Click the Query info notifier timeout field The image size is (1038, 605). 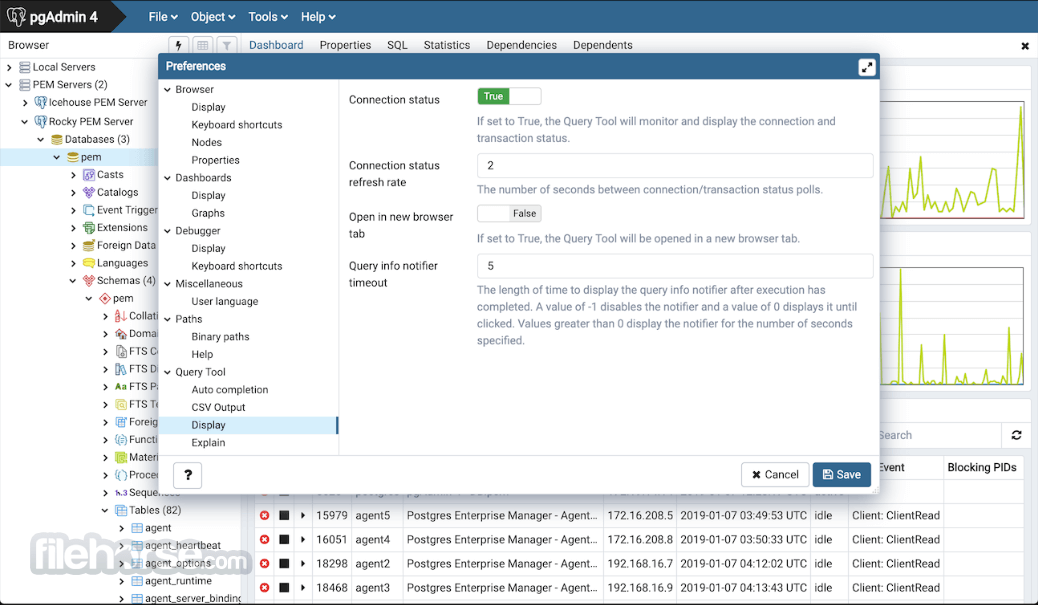pyautogui.click(x=675, y=265)
